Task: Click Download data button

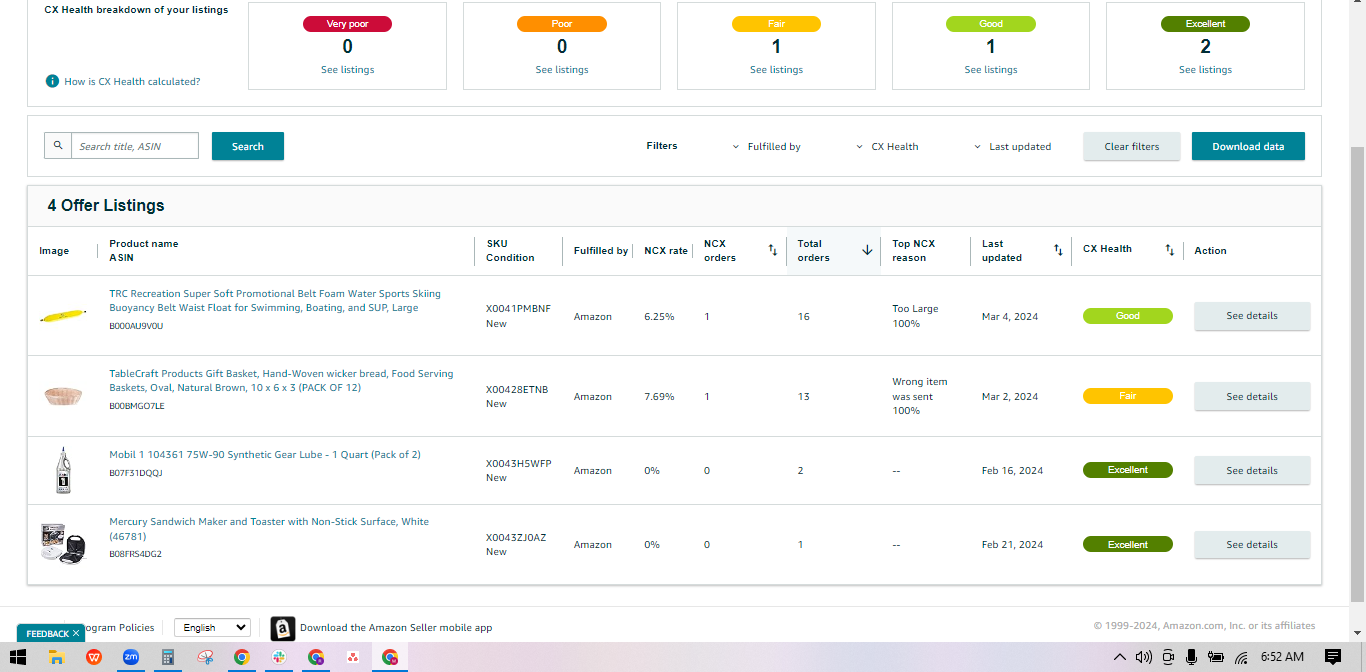Action: tap(1248, 146)
